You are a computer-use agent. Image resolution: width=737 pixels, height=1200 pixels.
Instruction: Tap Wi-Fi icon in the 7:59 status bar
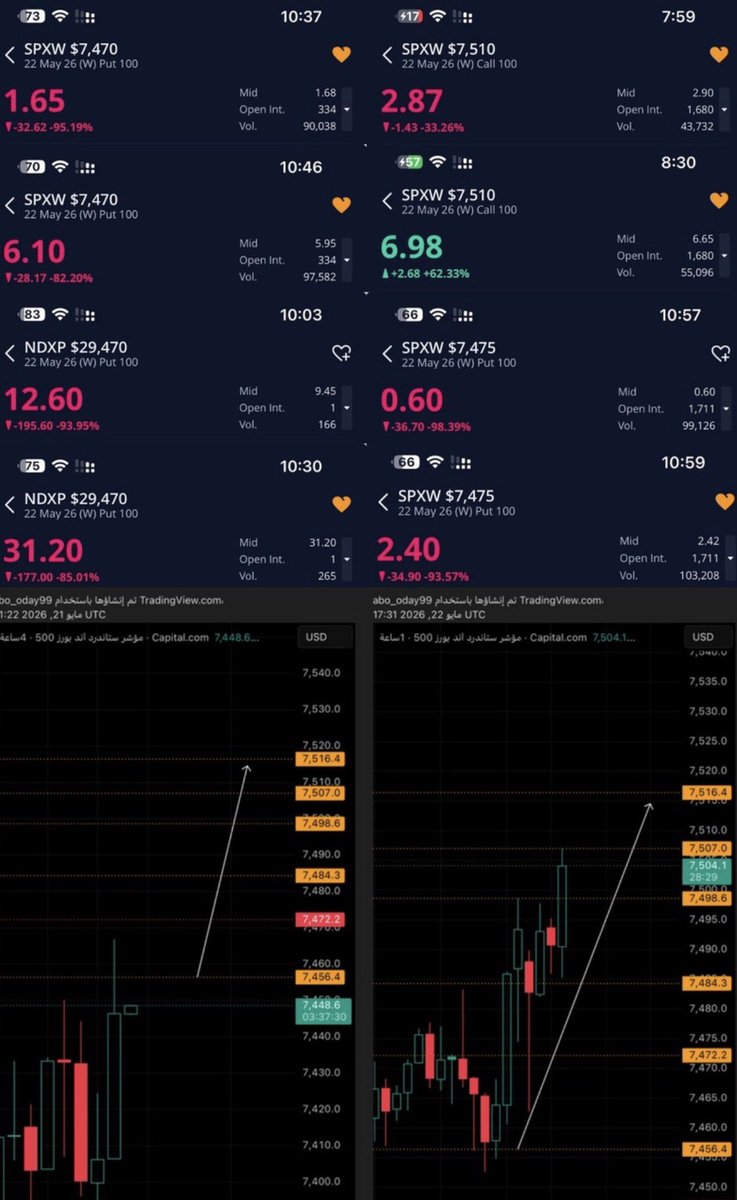437,17
